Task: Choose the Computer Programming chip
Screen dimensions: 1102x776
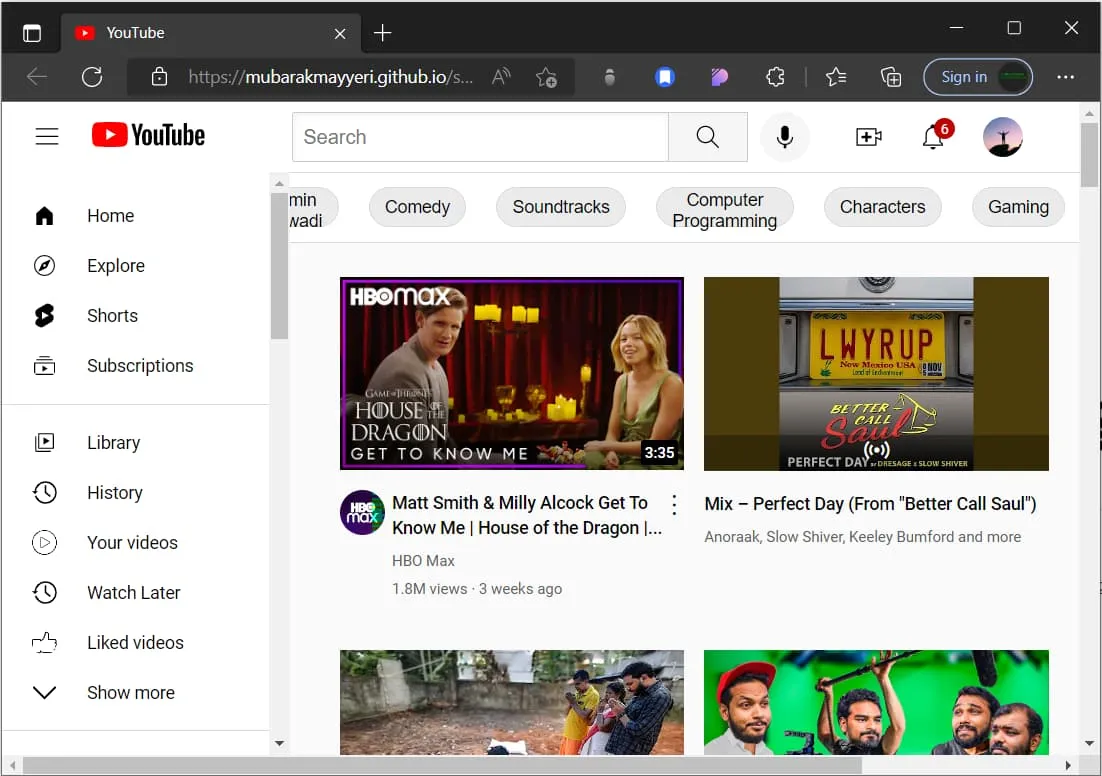Action: [724, 210]
